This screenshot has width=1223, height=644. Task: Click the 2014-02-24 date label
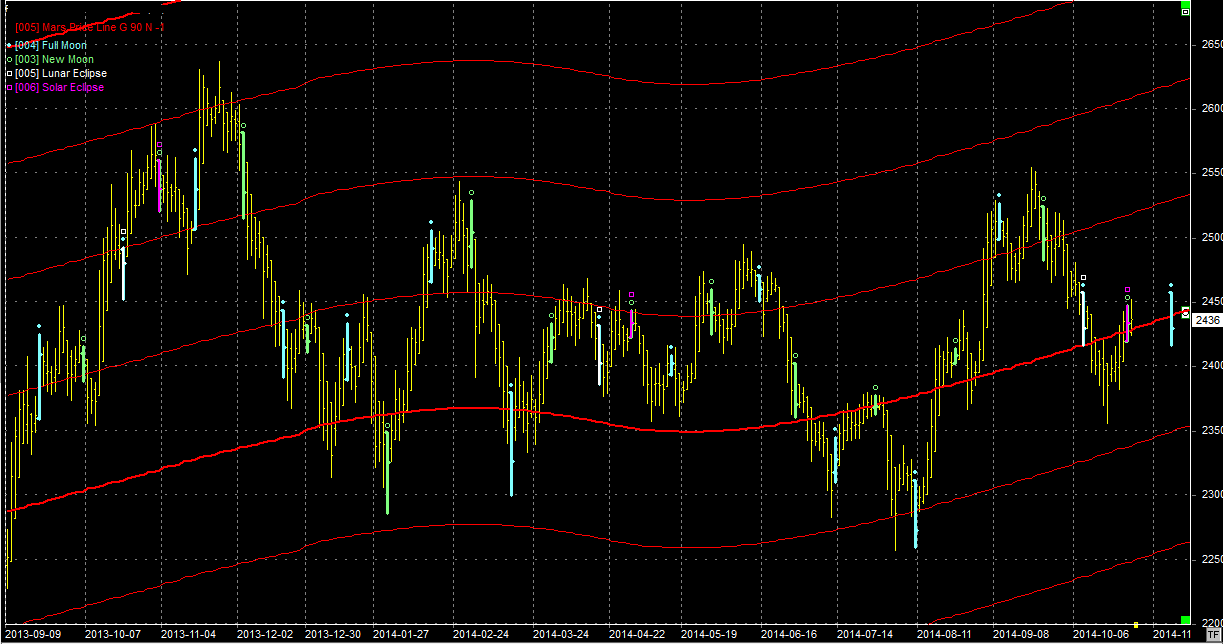tap(481, 634)
